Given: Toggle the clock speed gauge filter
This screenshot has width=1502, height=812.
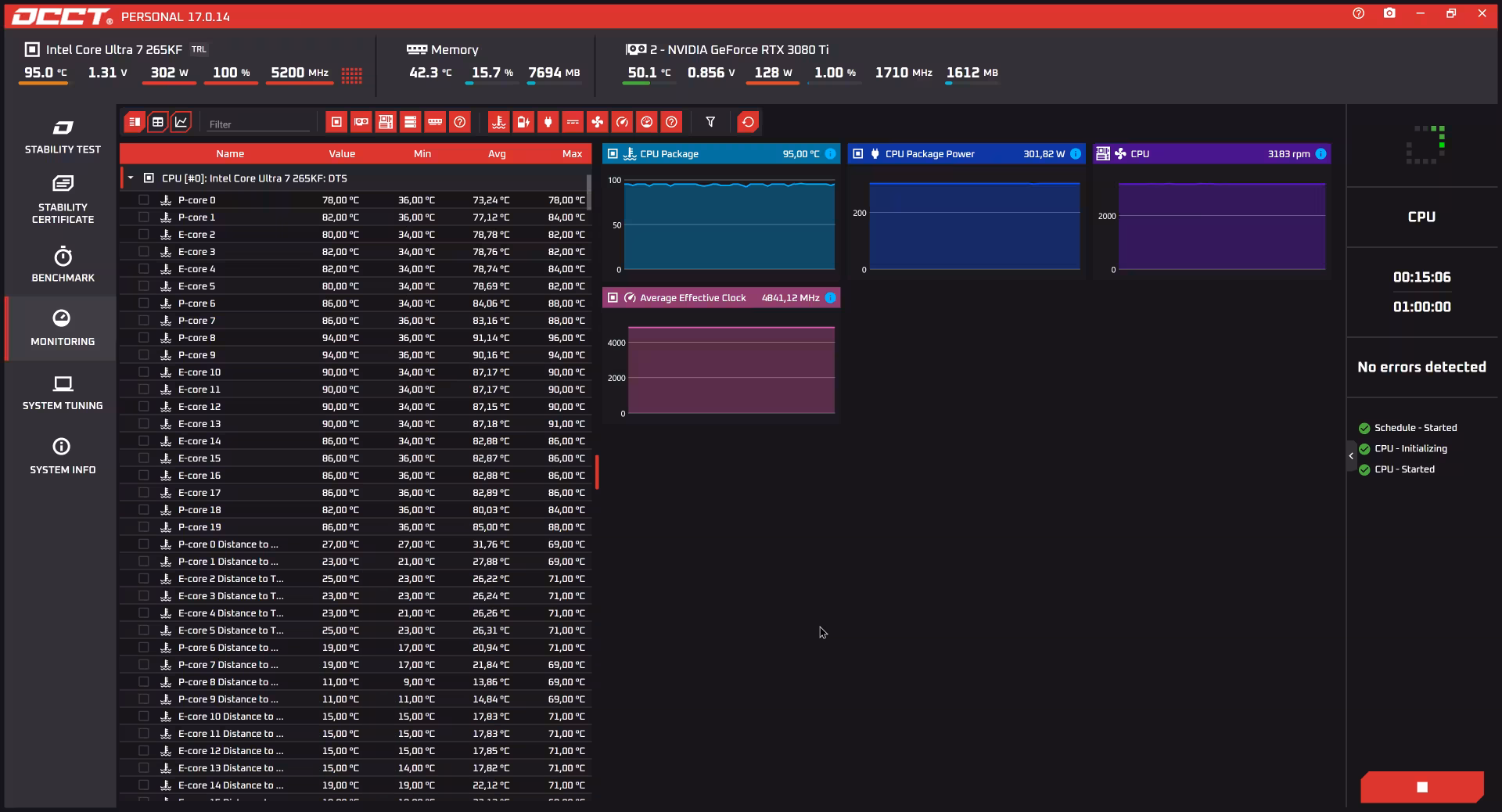Looking at the screenshot, I should pos(622,122).
